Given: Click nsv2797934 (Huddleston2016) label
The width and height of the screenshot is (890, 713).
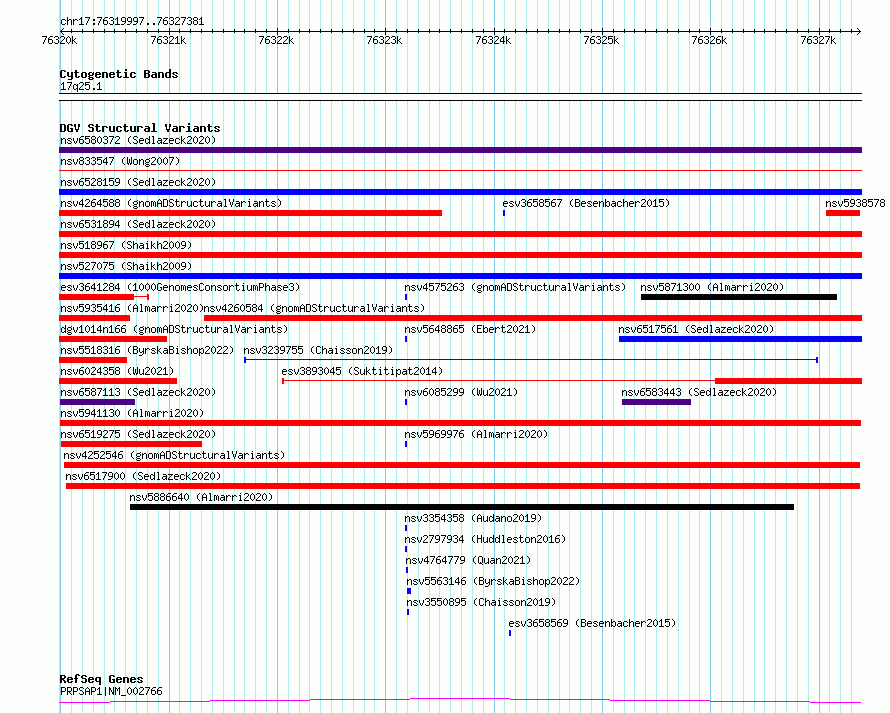Looking at the screenshot, I should pyautogui.click(x=485, y=539).
